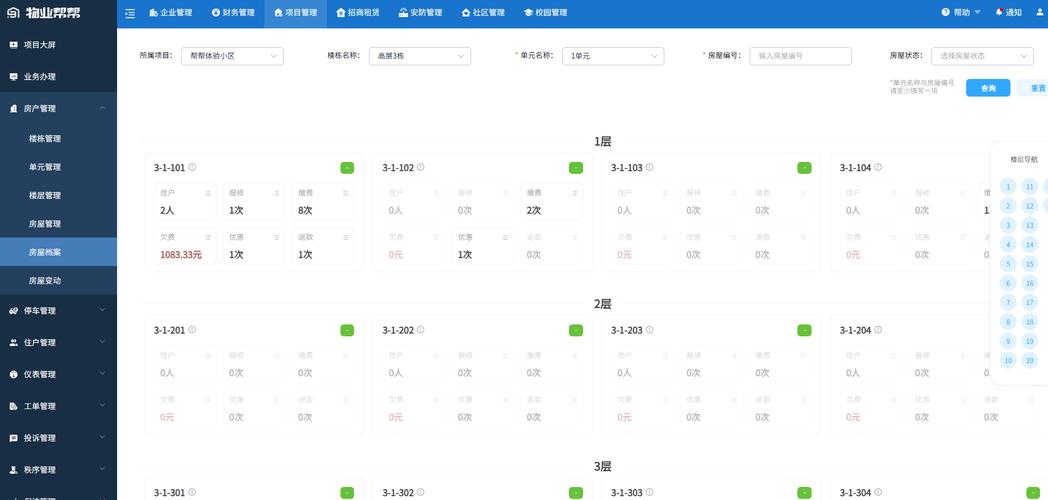The height and width of the screenshot is (500, 1048).
Task: Open the 单元名称 dropdown showing 1单元
Action: [613, 56]
